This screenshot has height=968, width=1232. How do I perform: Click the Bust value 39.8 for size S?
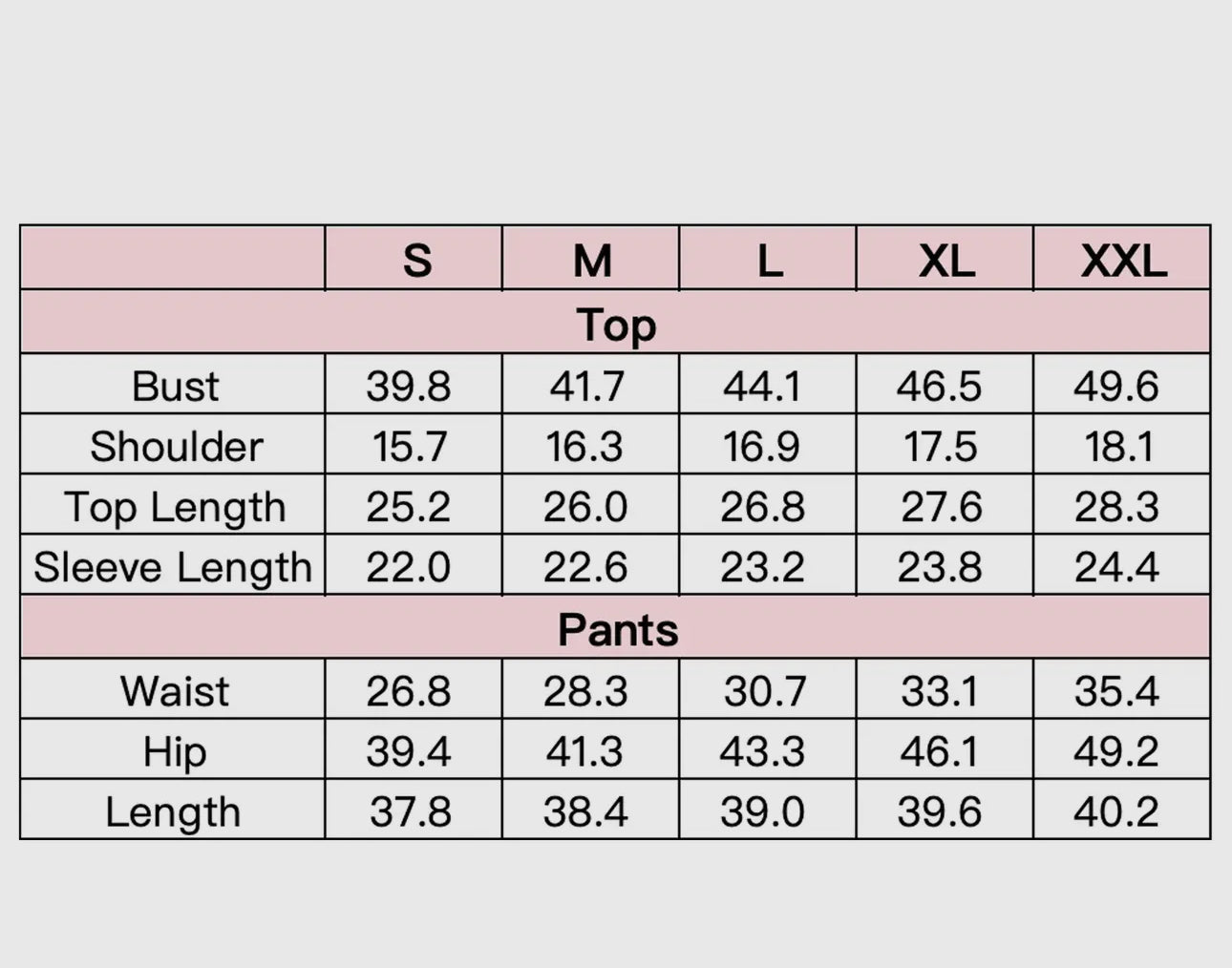[409, 387]
